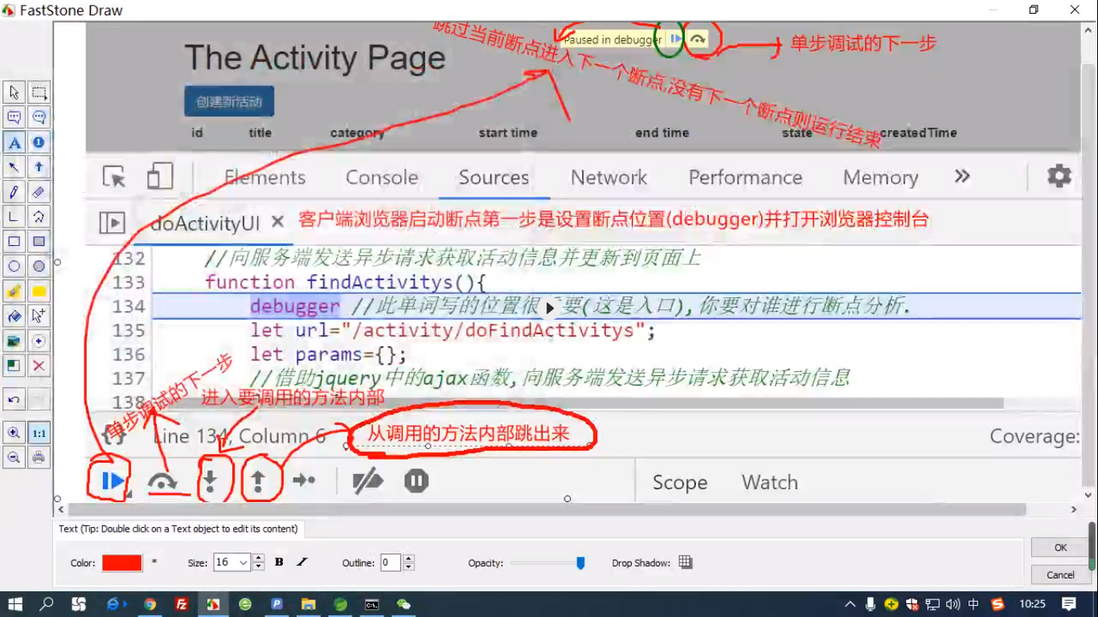Set zoom to 1:1 actual size

[39, 433]
